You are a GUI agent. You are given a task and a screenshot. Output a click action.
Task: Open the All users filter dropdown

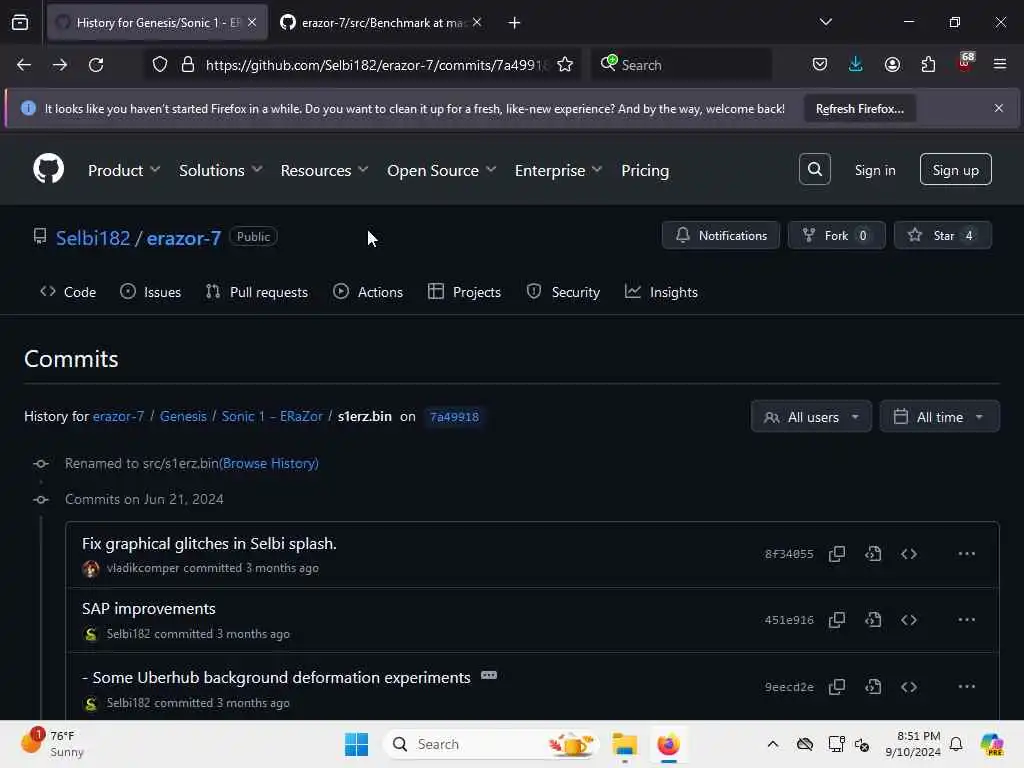click(811, 417)
